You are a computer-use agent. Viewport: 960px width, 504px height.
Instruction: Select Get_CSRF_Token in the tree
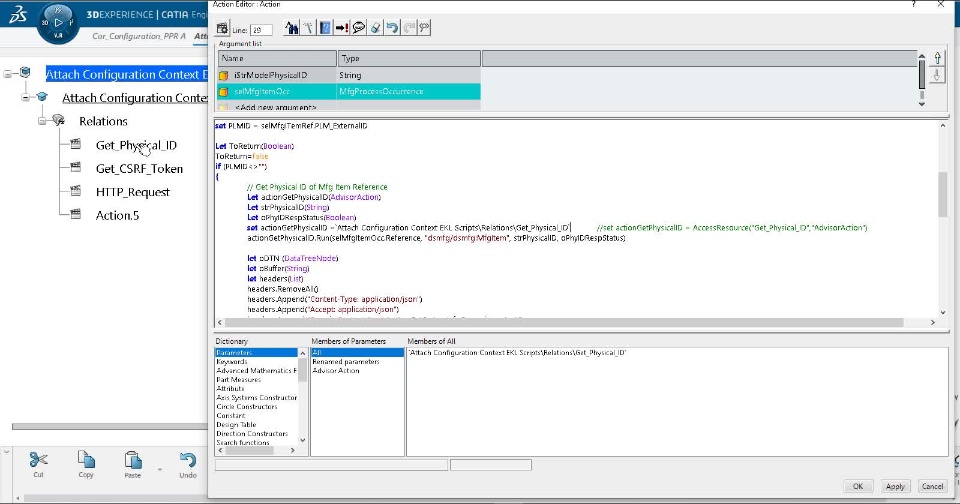[x=139, y=168]
